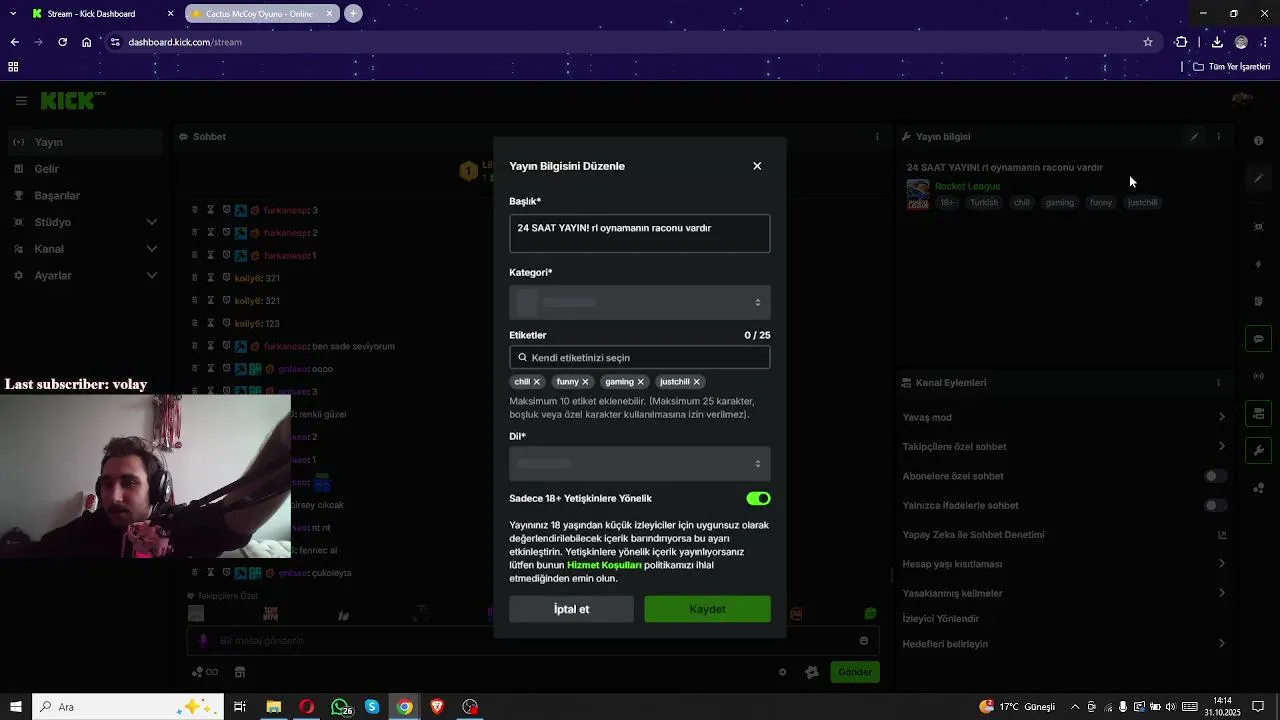1280x720 pixels.
Task: Open emoji picker in chat input
Action: point(864,641)
